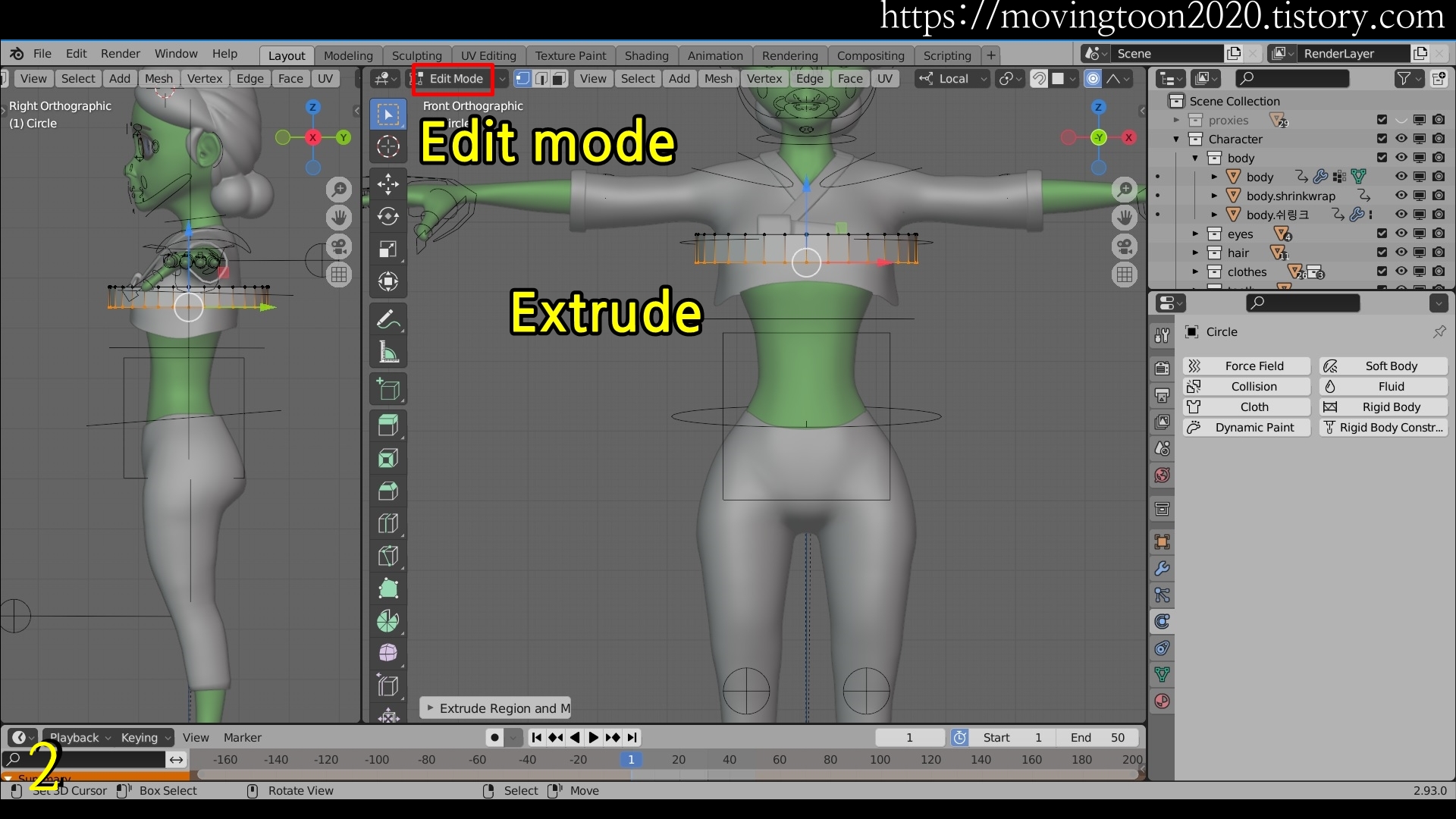Hide the body.shrinkwrap object
Image resolution: width=1456 pixels, height=819 pixels.
tap(1401, 196)
